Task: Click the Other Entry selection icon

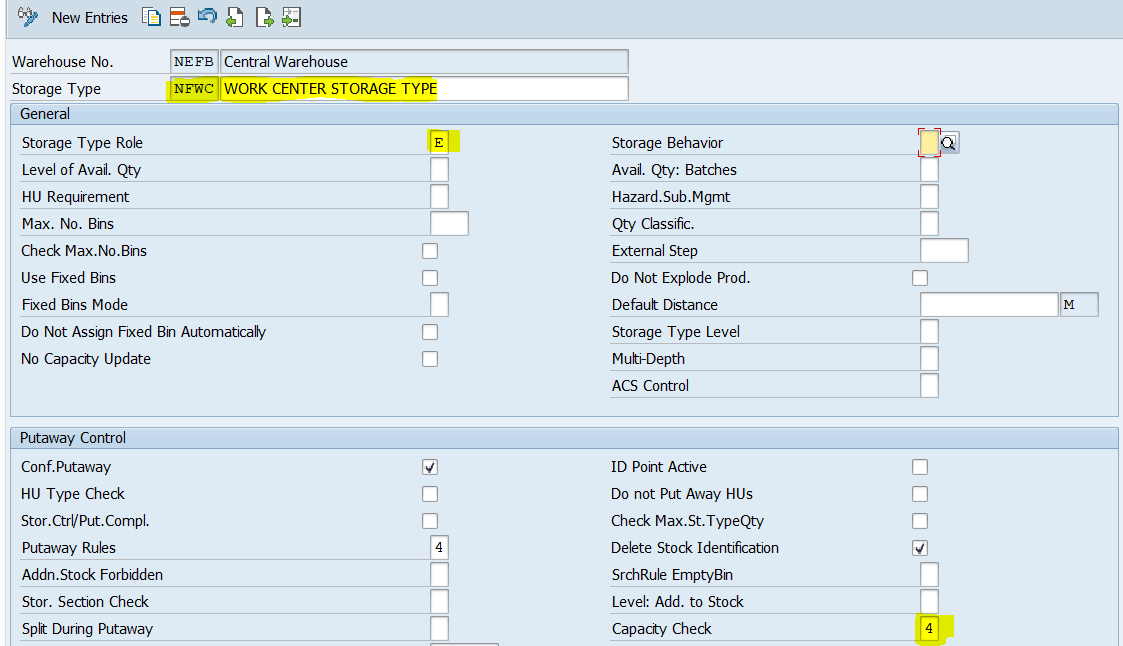Action: (291, 17)
